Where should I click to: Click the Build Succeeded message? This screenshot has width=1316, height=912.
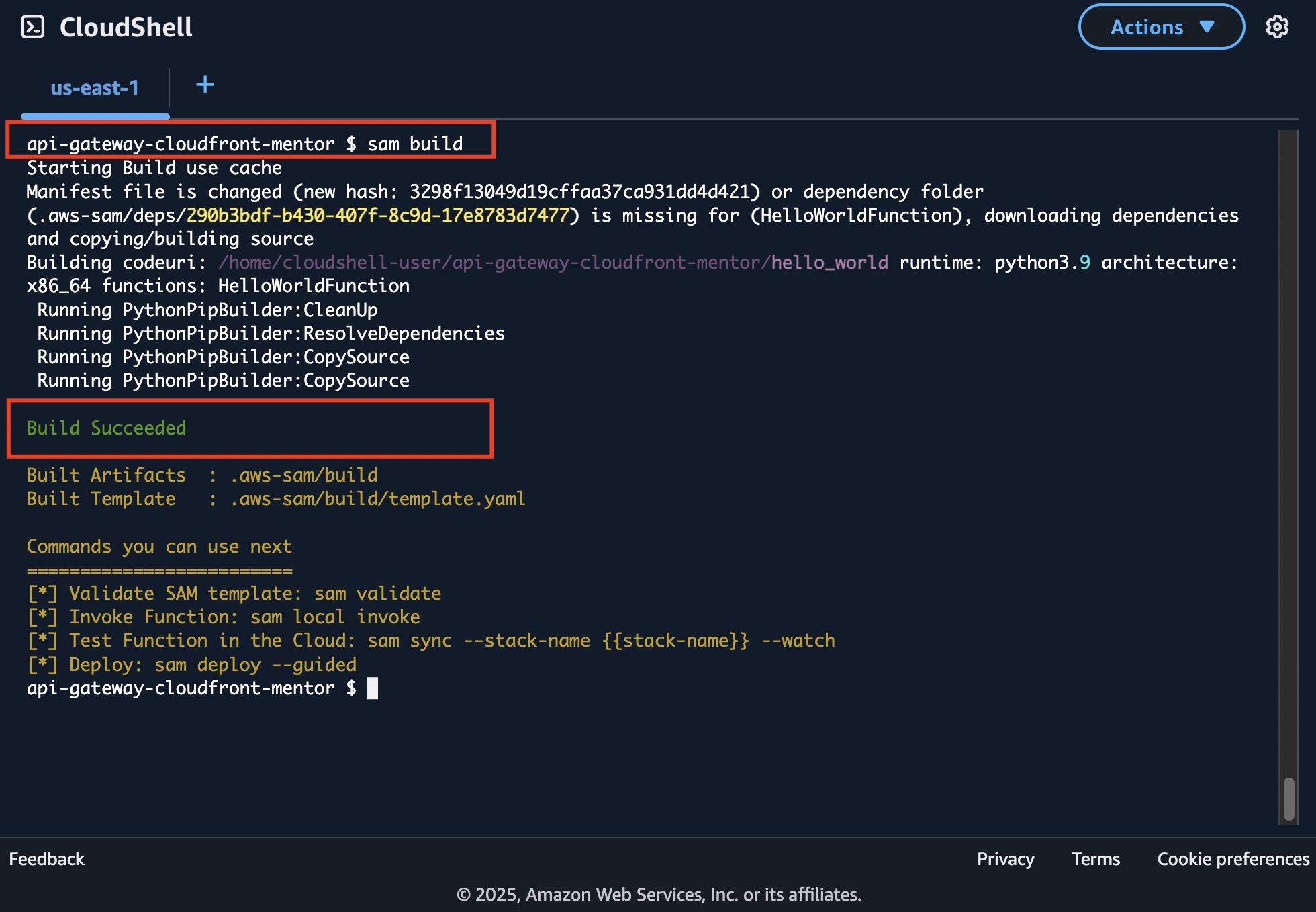pos(106,428)
